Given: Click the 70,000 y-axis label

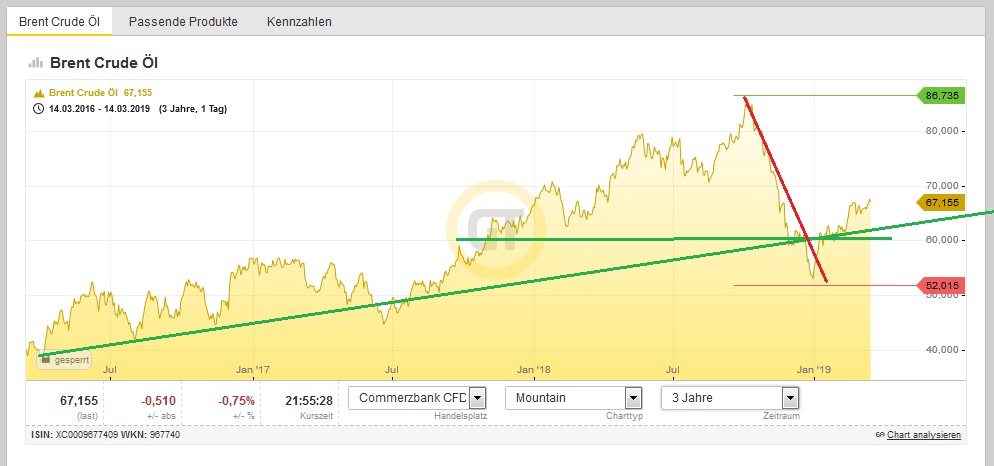Looking at the screenshot, I should tap(941, 186).
